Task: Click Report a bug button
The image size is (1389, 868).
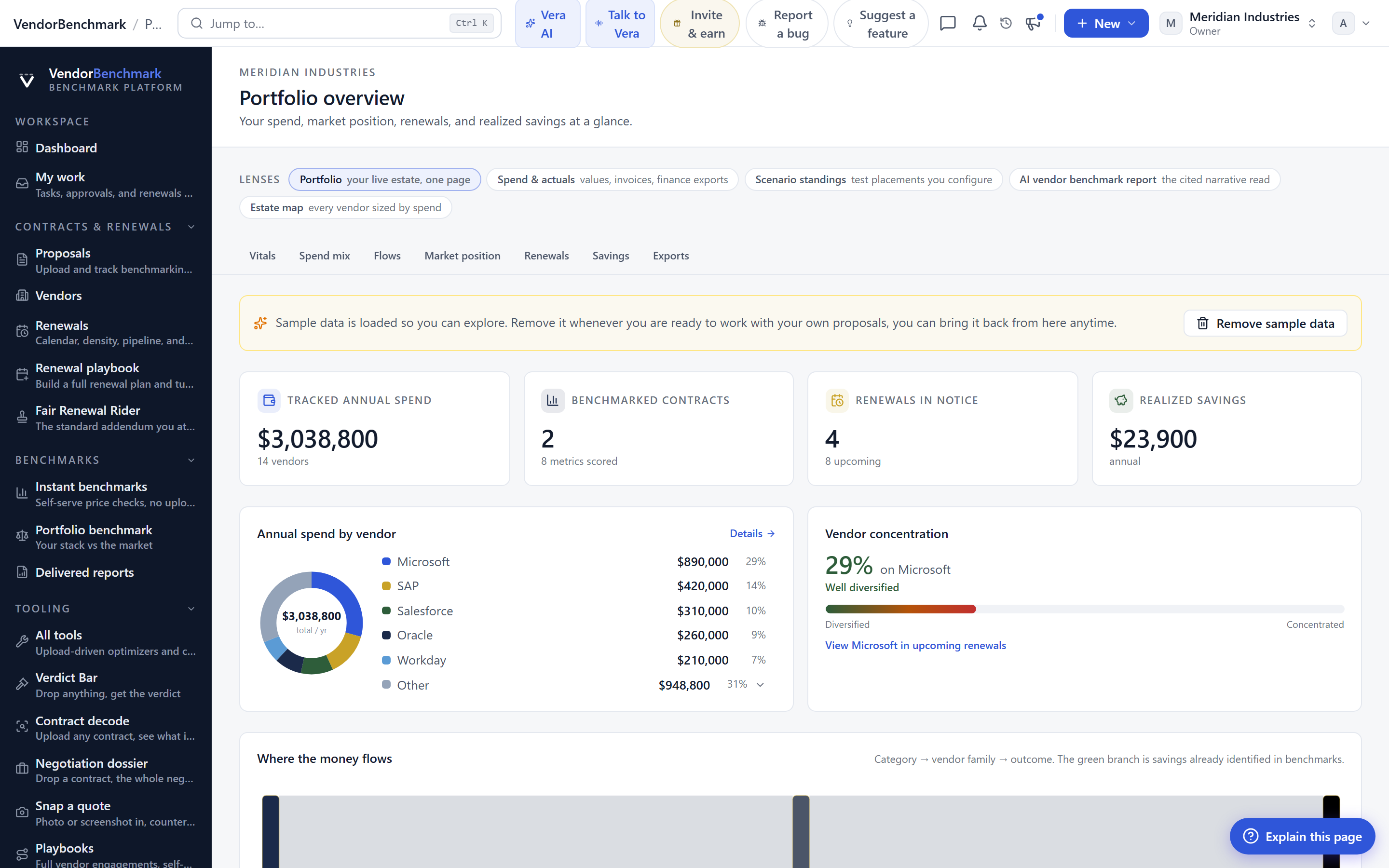Action: pos(786,24)
